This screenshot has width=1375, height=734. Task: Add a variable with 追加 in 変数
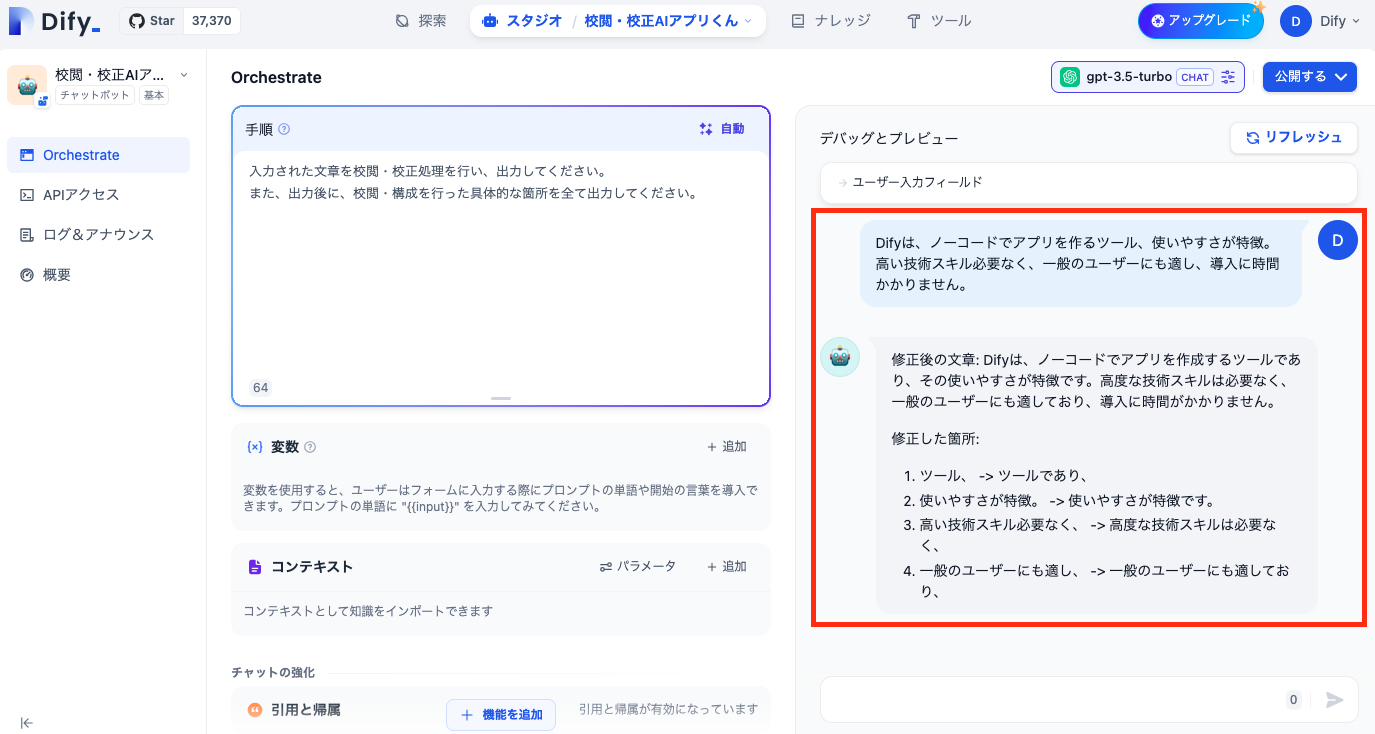[727, 447]
